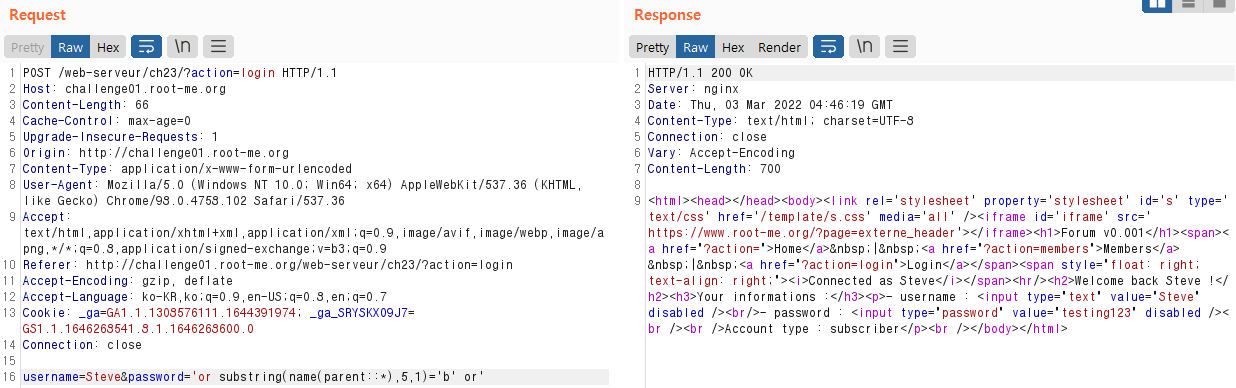Click the Content-Length: 700 response header
The width and height of the screenshot is (1236, 388).
pos(714,169)
